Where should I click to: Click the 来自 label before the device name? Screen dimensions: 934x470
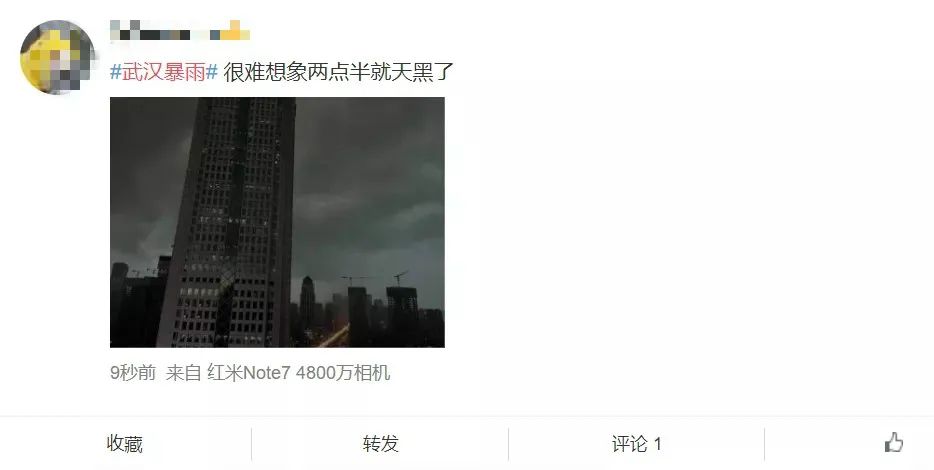[x=183, y=373]
